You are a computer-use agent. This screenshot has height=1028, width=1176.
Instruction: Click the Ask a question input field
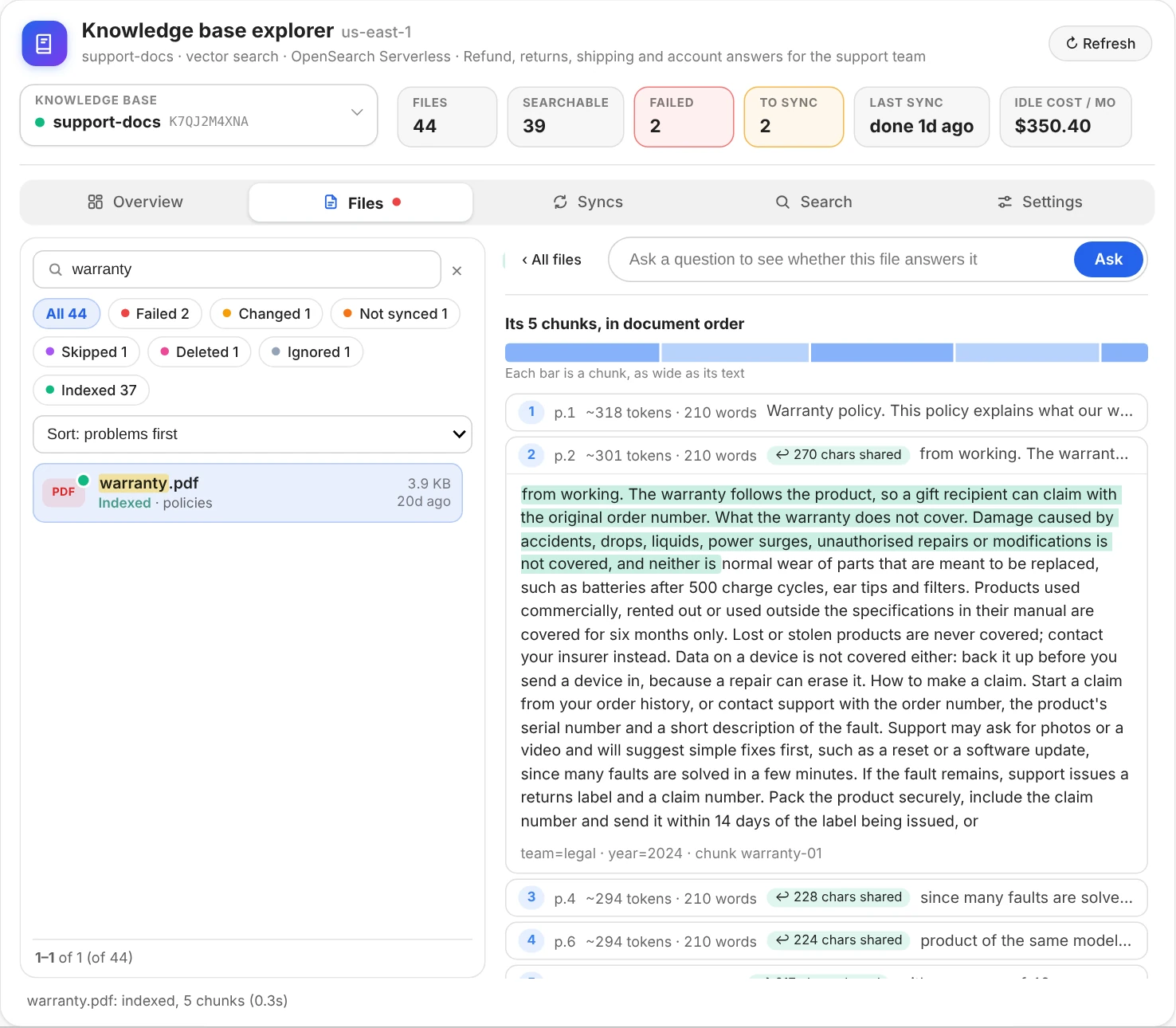pos(849,260)
